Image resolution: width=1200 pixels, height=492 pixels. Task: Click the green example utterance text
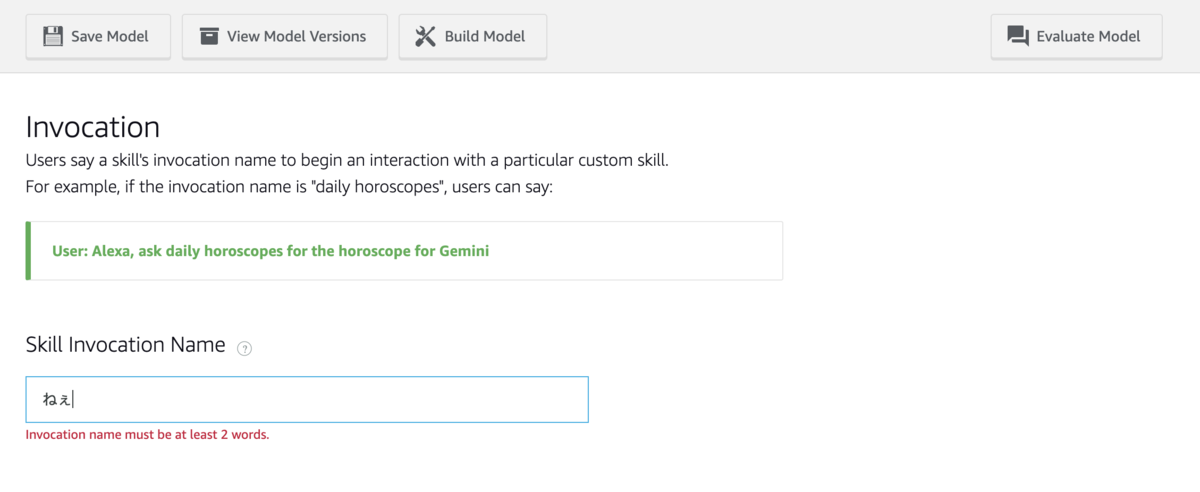270,250
